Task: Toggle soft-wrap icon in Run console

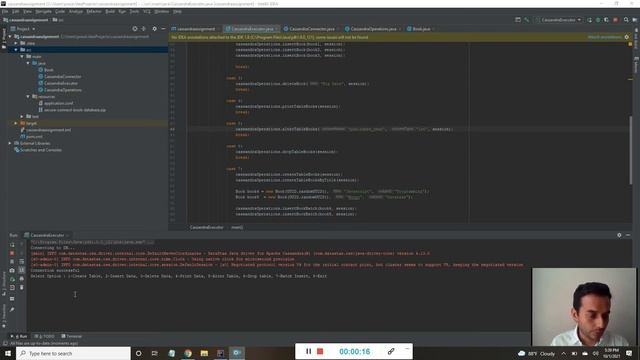Action: click(x=22, y=262)
